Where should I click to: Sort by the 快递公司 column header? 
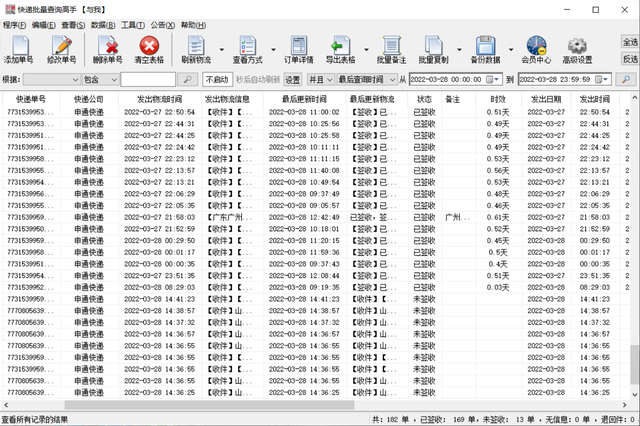tap(89, 99)
